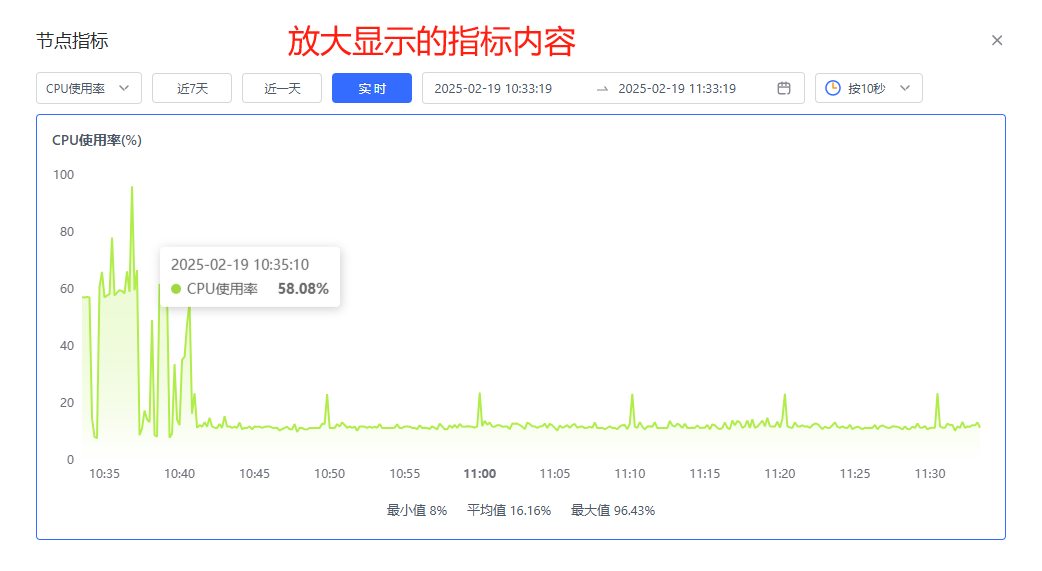Select the 近7天 time range

[192, 88]
